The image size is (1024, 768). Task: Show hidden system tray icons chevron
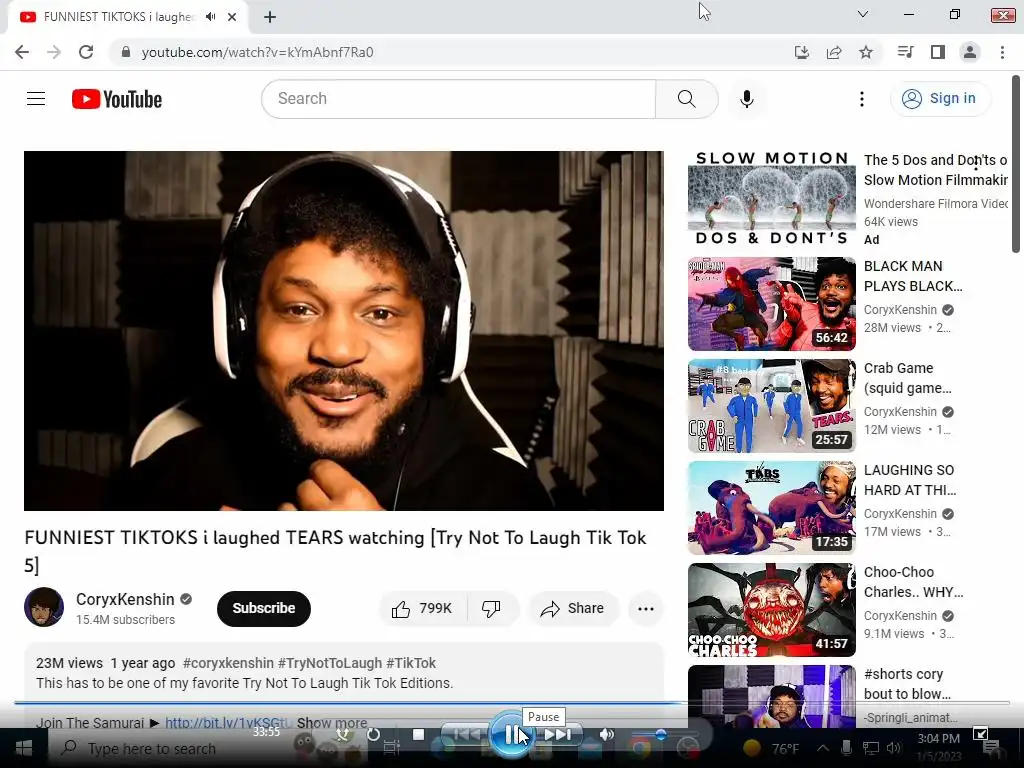pos(823,748)
